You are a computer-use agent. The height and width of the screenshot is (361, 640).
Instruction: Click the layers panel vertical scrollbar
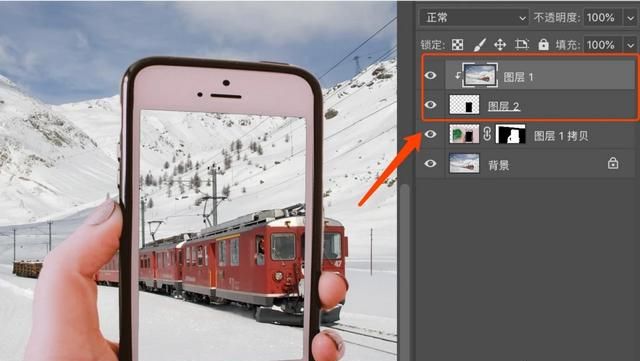[405, 272]
